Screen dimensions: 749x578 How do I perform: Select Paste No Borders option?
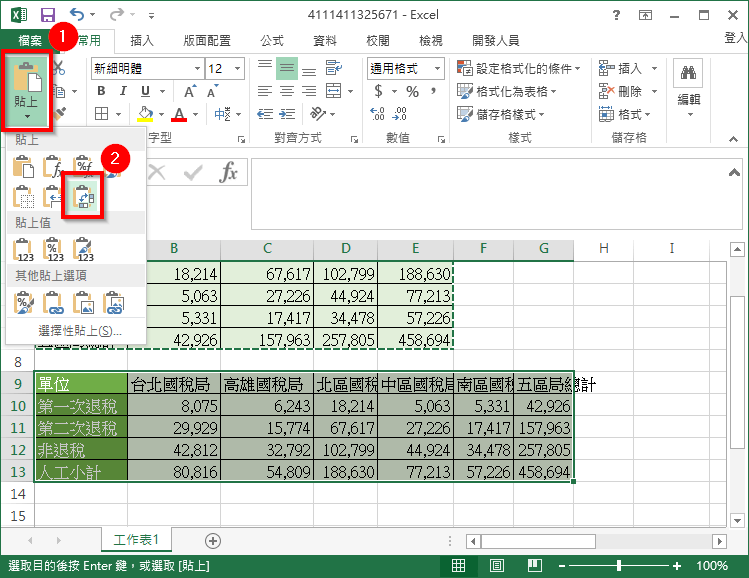point(23,196)
